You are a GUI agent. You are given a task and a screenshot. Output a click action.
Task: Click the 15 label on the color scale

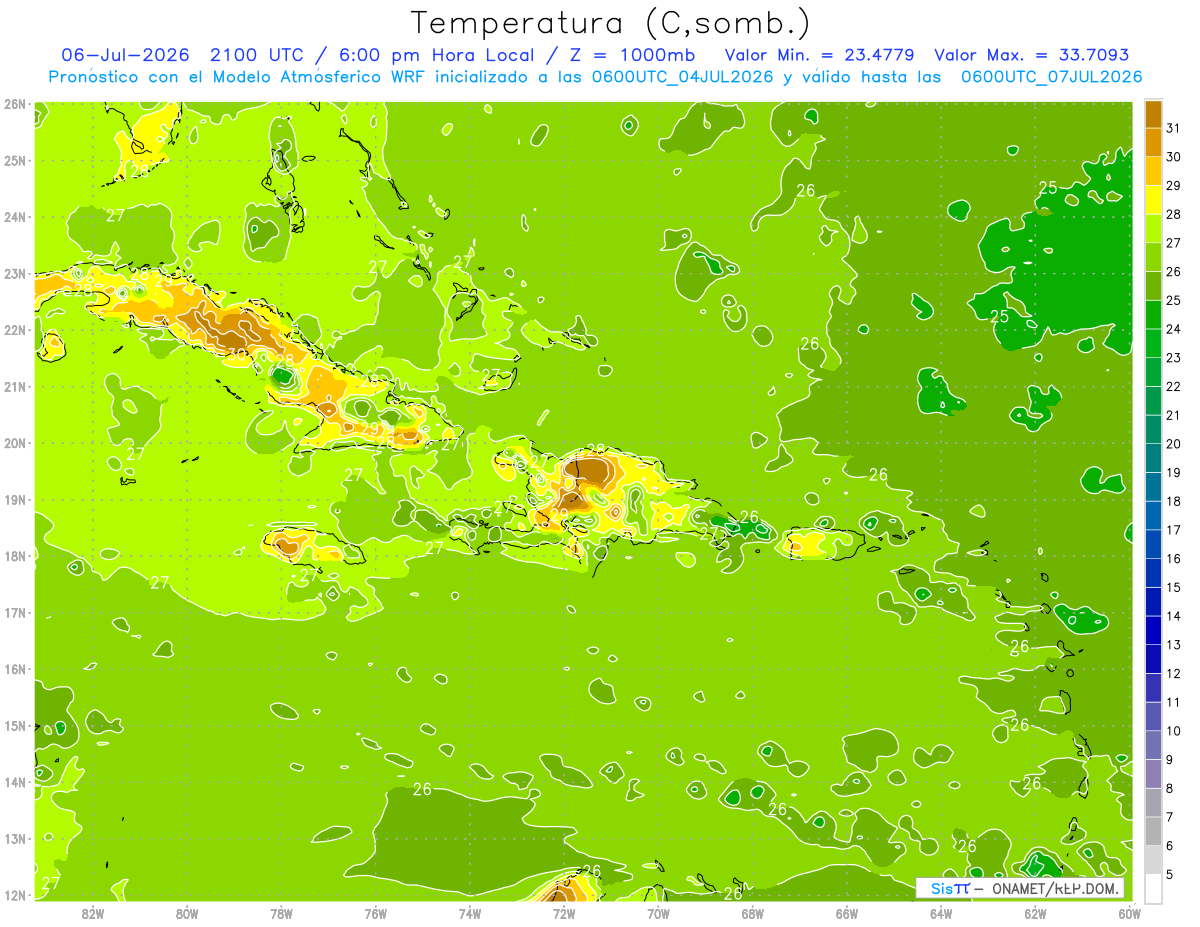(x=1173, y=588)
